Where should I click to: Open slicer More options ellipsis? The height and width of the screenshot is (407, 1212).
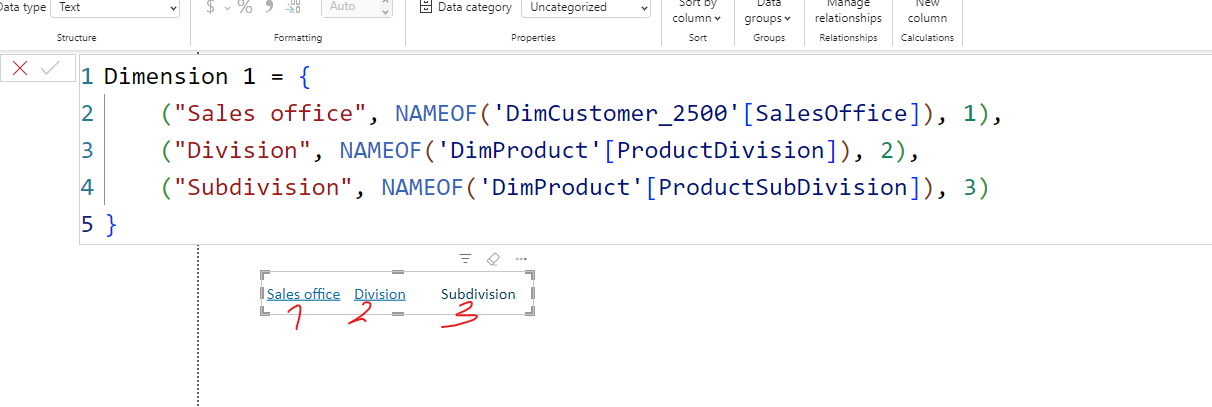(x=521, y=258)
